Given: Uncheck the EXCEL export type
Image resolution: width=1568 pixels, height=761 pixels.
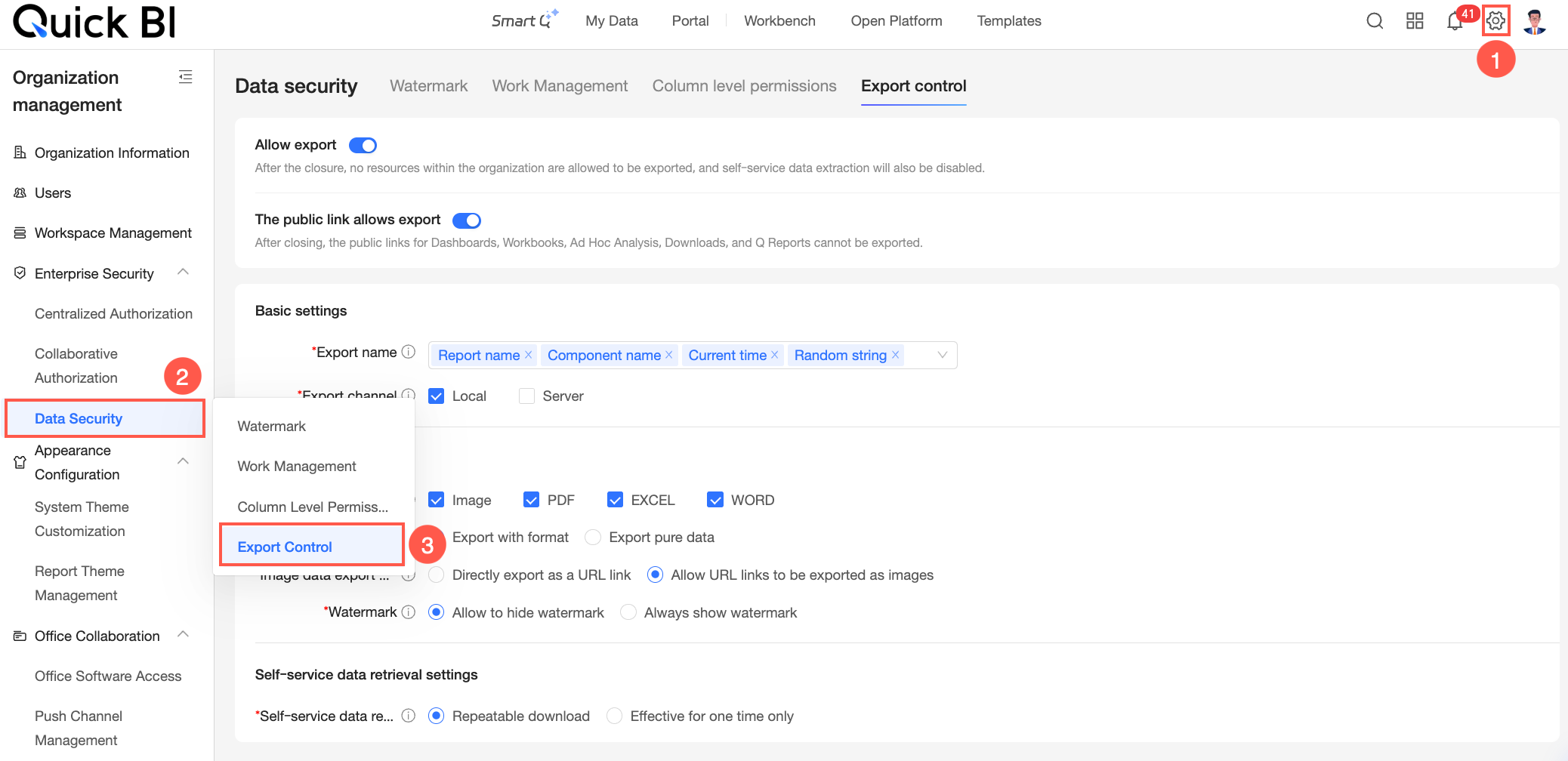Looking at the screenshot, I should pos(616,500).
